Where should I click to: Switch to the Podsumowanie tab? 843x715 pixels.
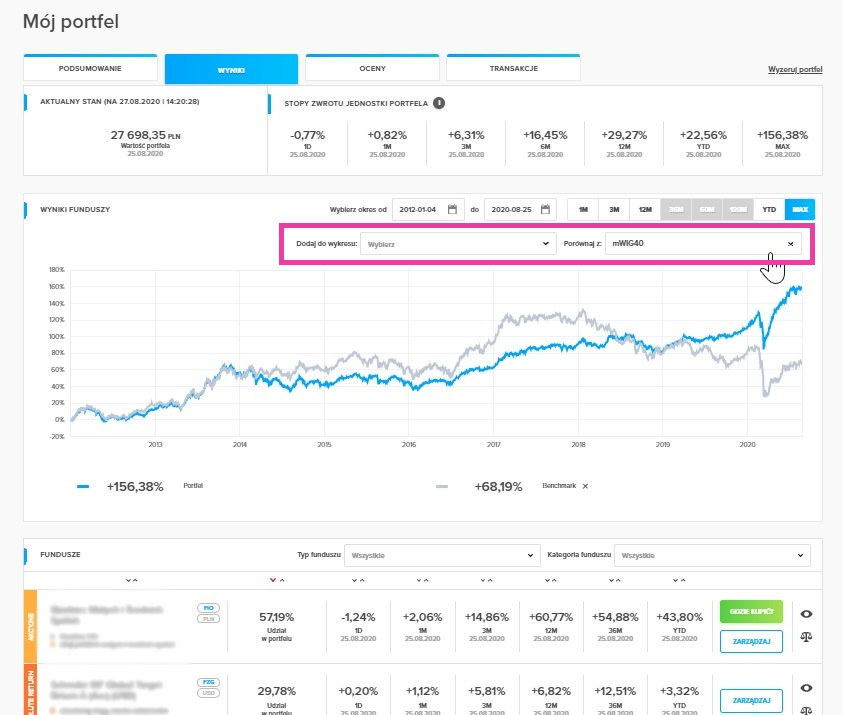91,69
